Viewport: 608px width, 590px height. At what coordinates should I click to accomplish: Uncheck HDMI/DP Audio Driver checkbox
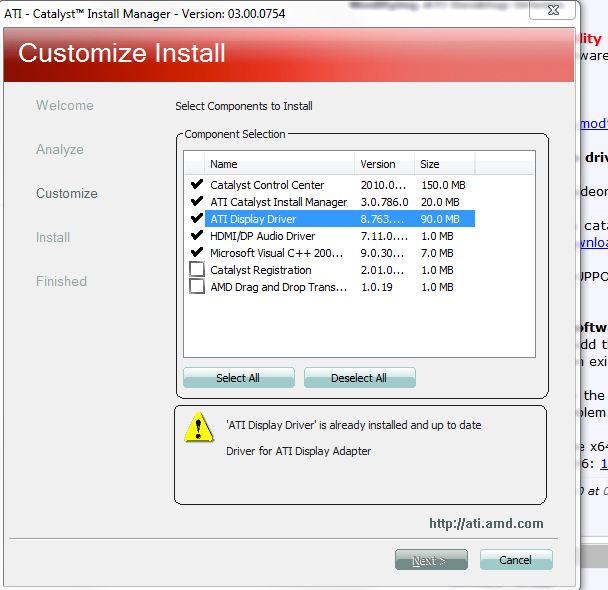tap(197, 236)
